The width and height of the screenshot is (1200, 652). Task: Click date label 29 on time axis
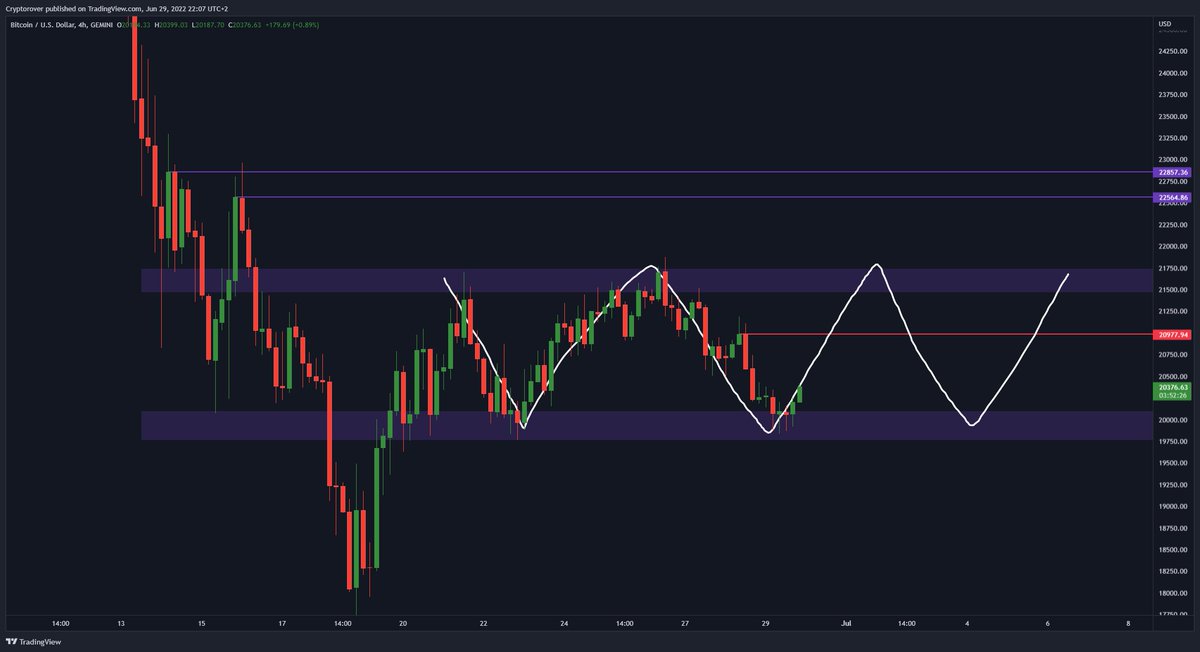[765, 623]
